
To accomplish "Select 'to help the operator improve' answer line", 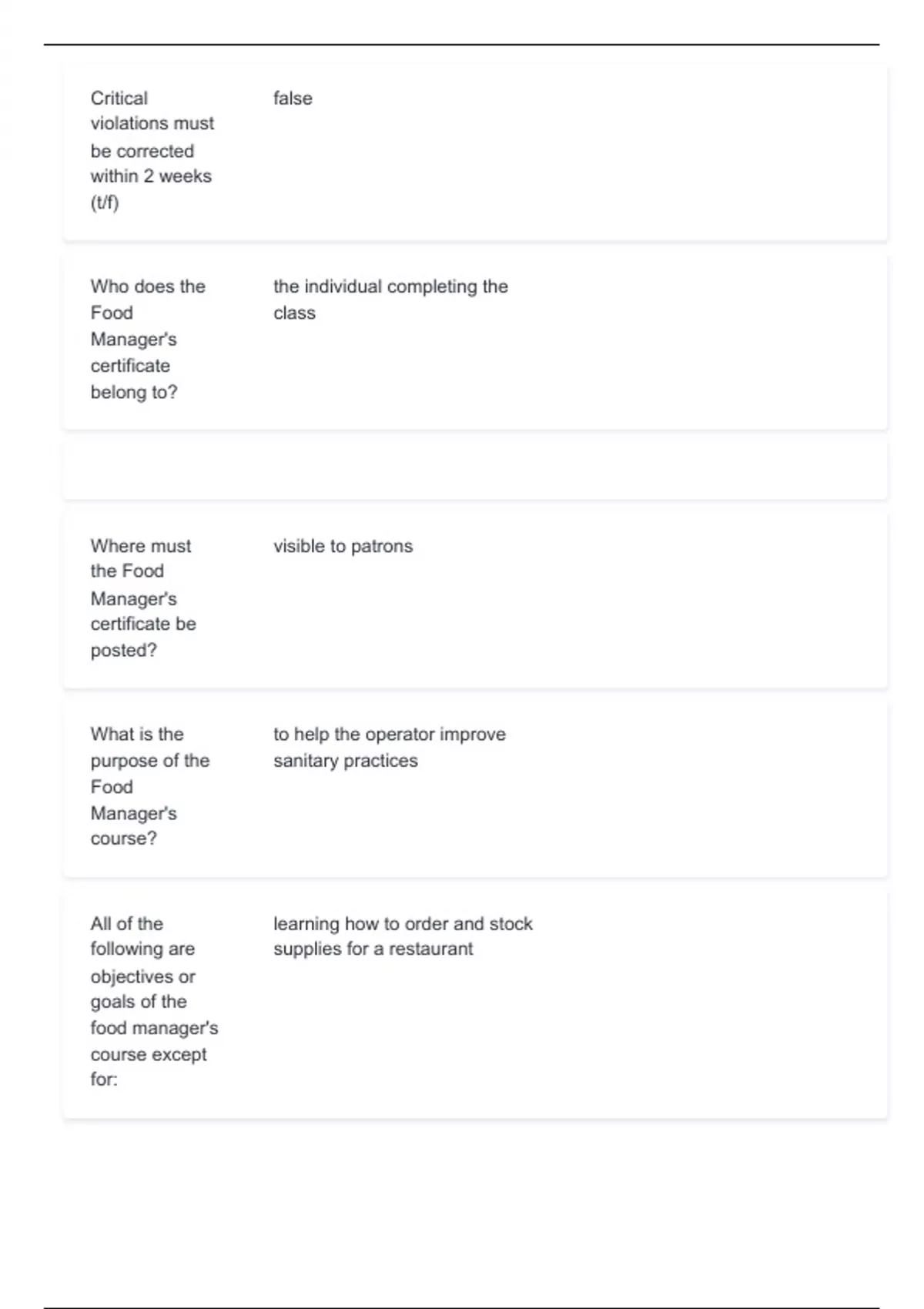I will pos(390,735).
